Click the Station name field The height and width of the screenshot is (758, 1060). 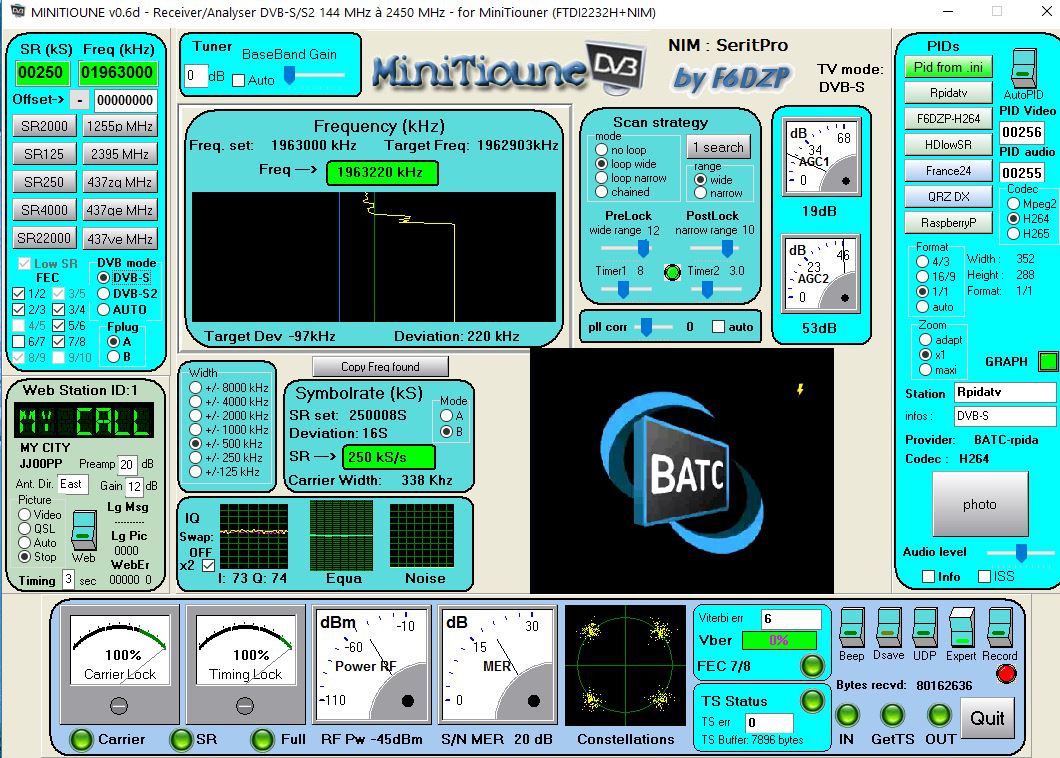point(1005,392)
